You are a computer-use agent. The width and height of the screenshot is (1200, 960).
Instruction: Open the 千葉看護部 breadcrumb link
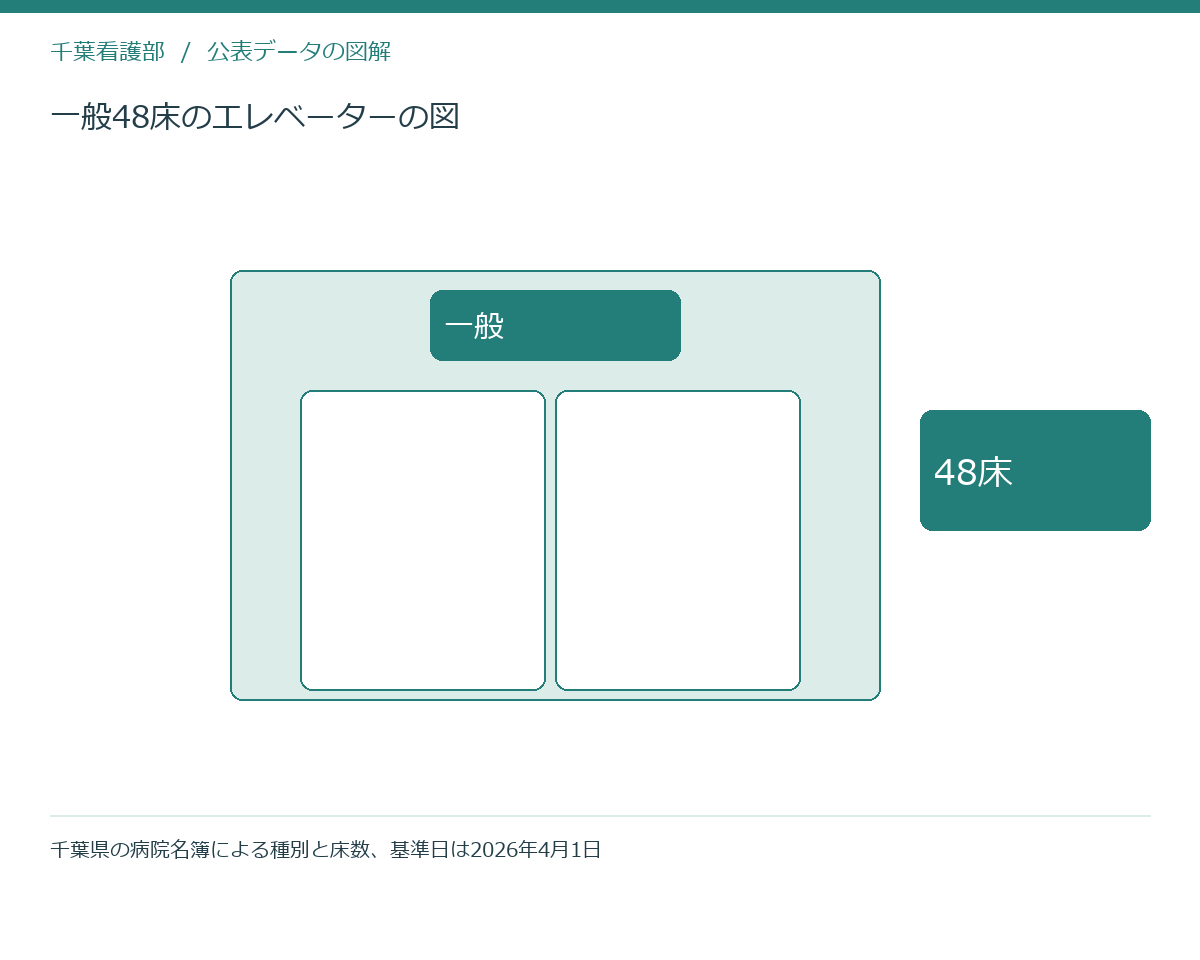[107, 51]
